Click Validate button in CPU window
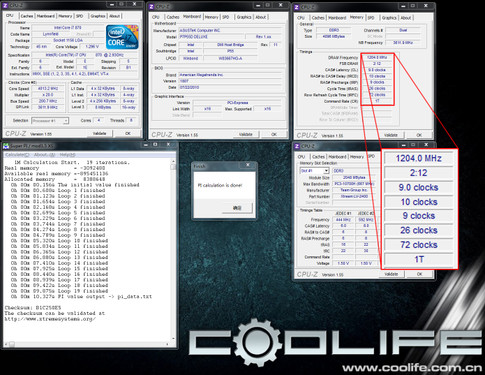This screenshot has height=375, width=485. 99,133
